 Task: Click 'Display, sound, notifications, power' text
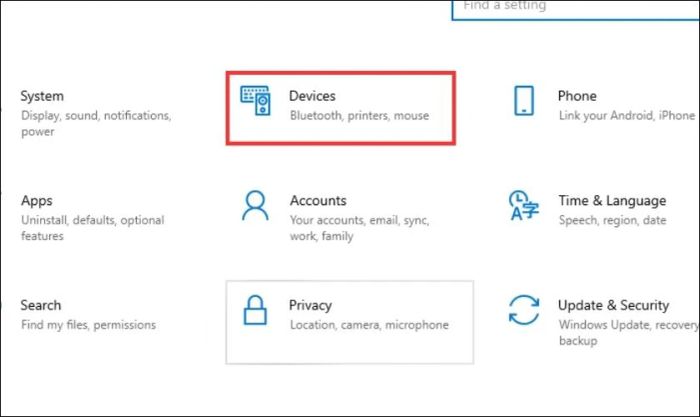point(96,124)
